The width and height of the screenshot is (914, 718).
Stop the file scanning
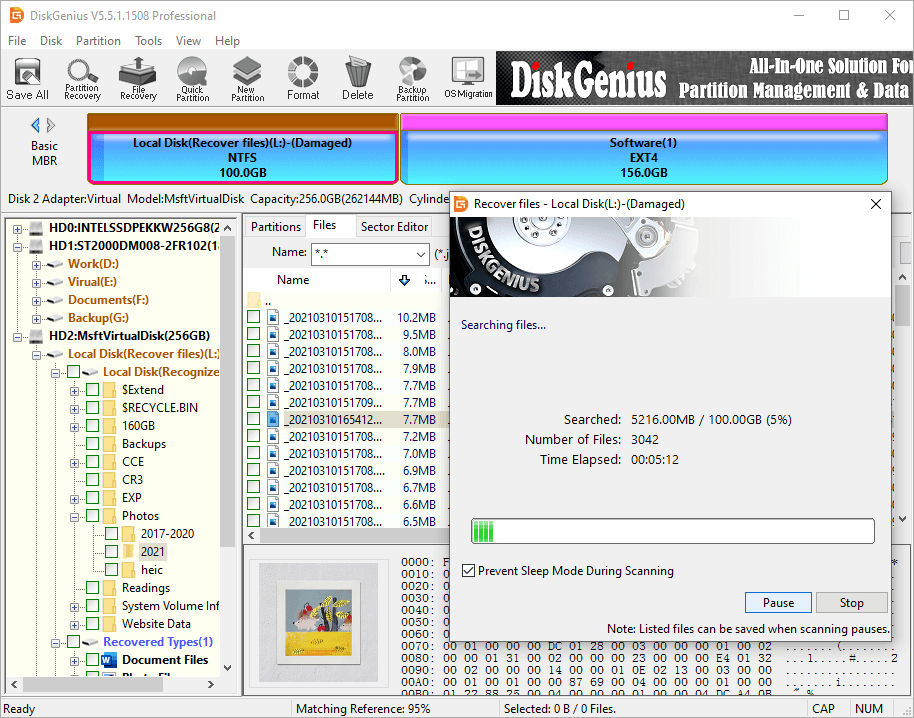click(x=851, y=603)
